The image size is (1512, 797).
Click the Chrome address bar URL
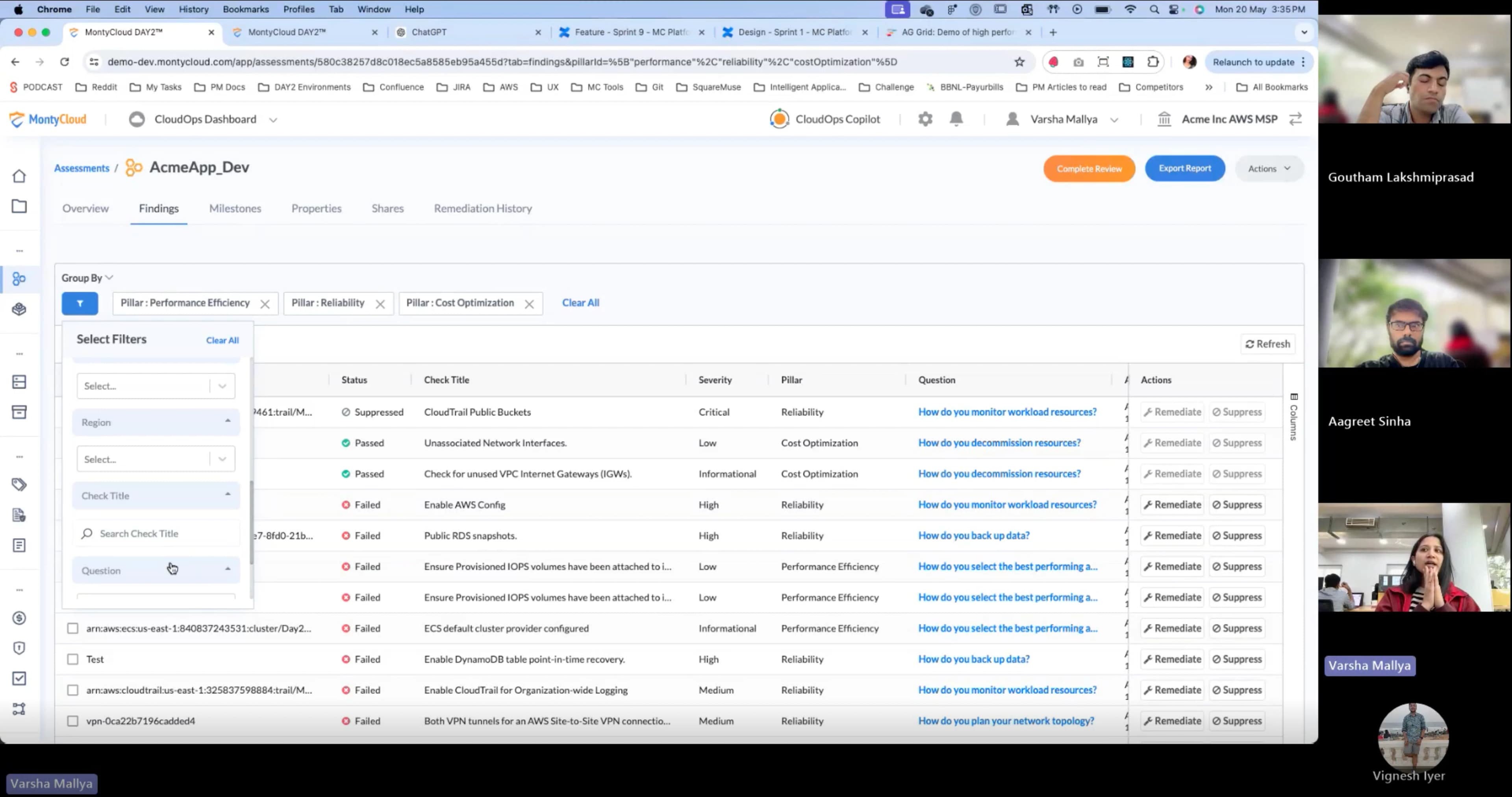[x=502, y=62]
